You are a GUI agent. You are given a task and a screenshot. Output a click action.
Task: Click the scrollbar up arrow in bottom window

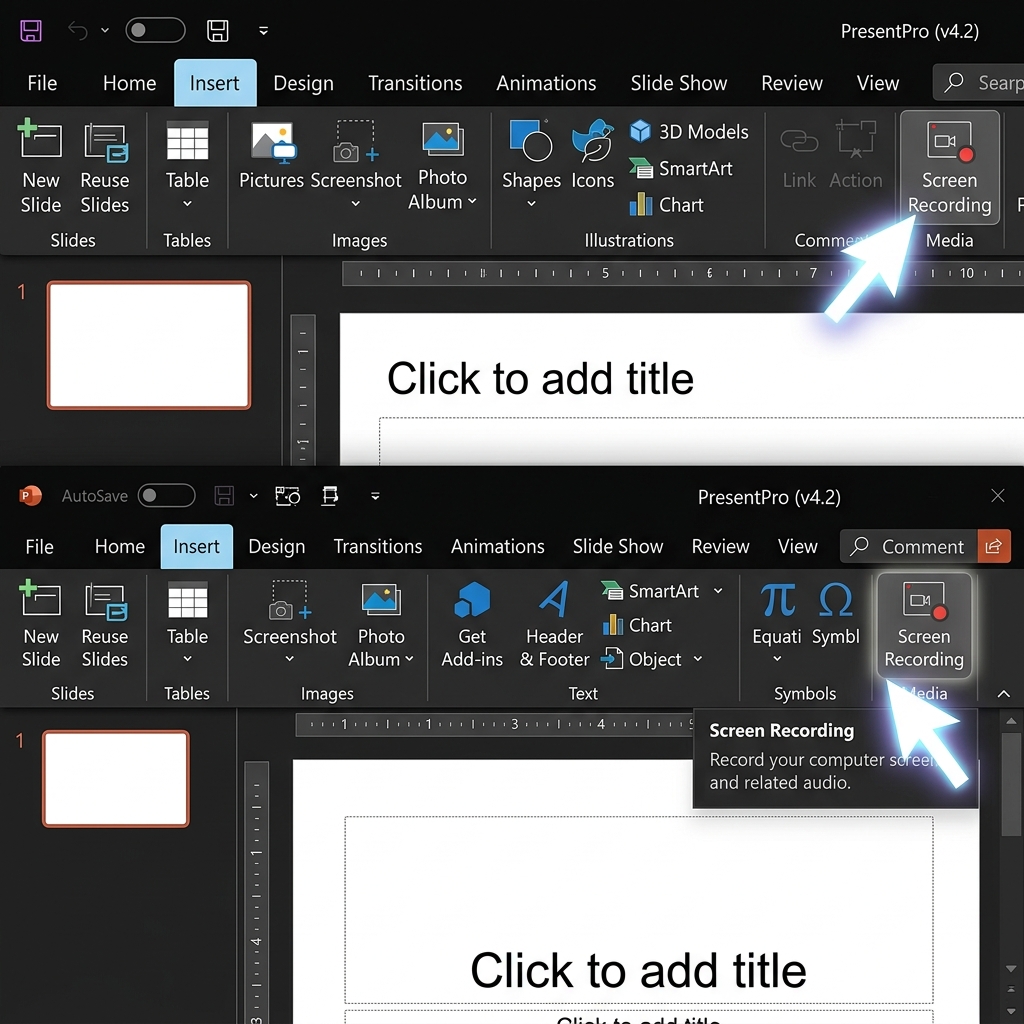tap(1011, 721)
